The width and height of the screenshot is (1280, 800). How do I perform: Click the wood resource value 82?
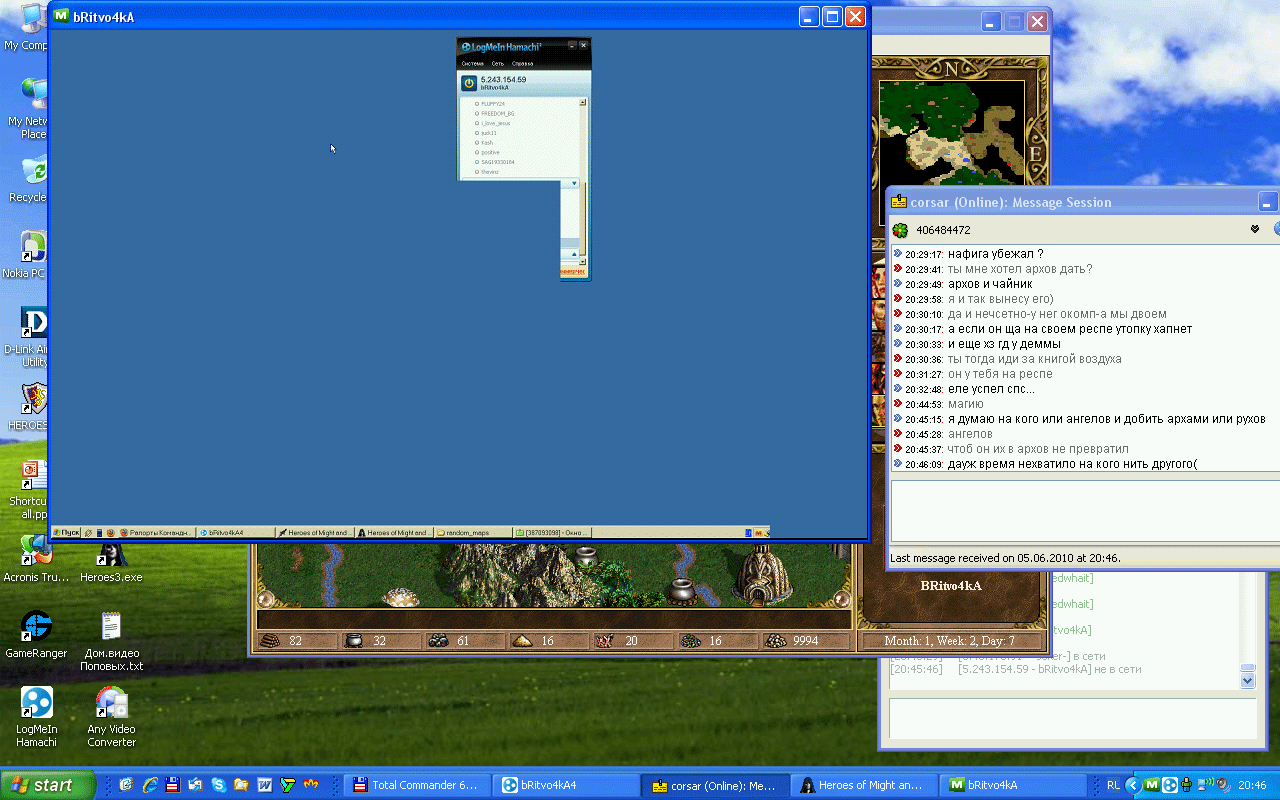pyautogui.click(x=295, y=641)
